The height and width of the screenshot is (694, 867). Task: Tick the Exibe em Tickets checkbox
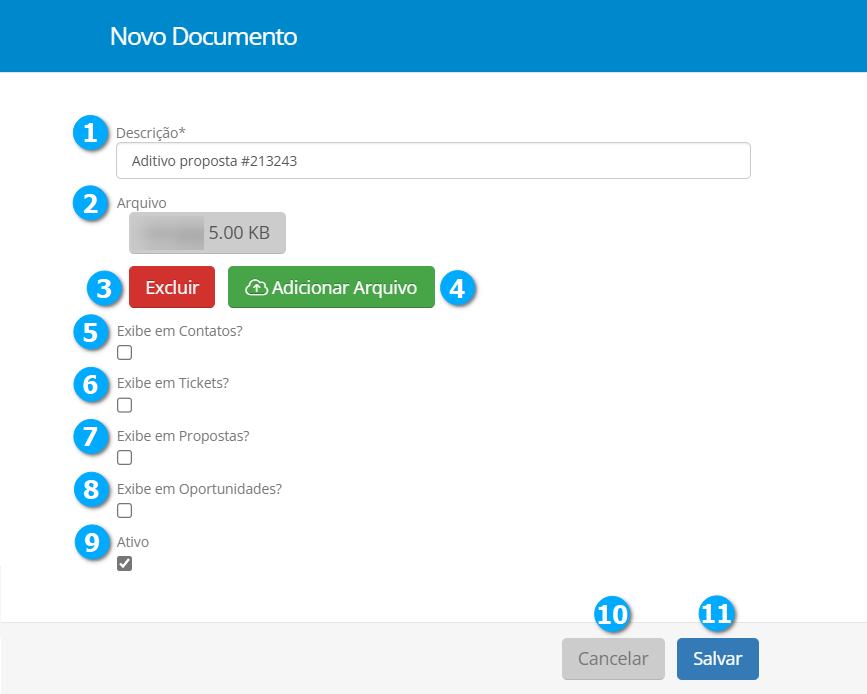click(x=125, y=405)
